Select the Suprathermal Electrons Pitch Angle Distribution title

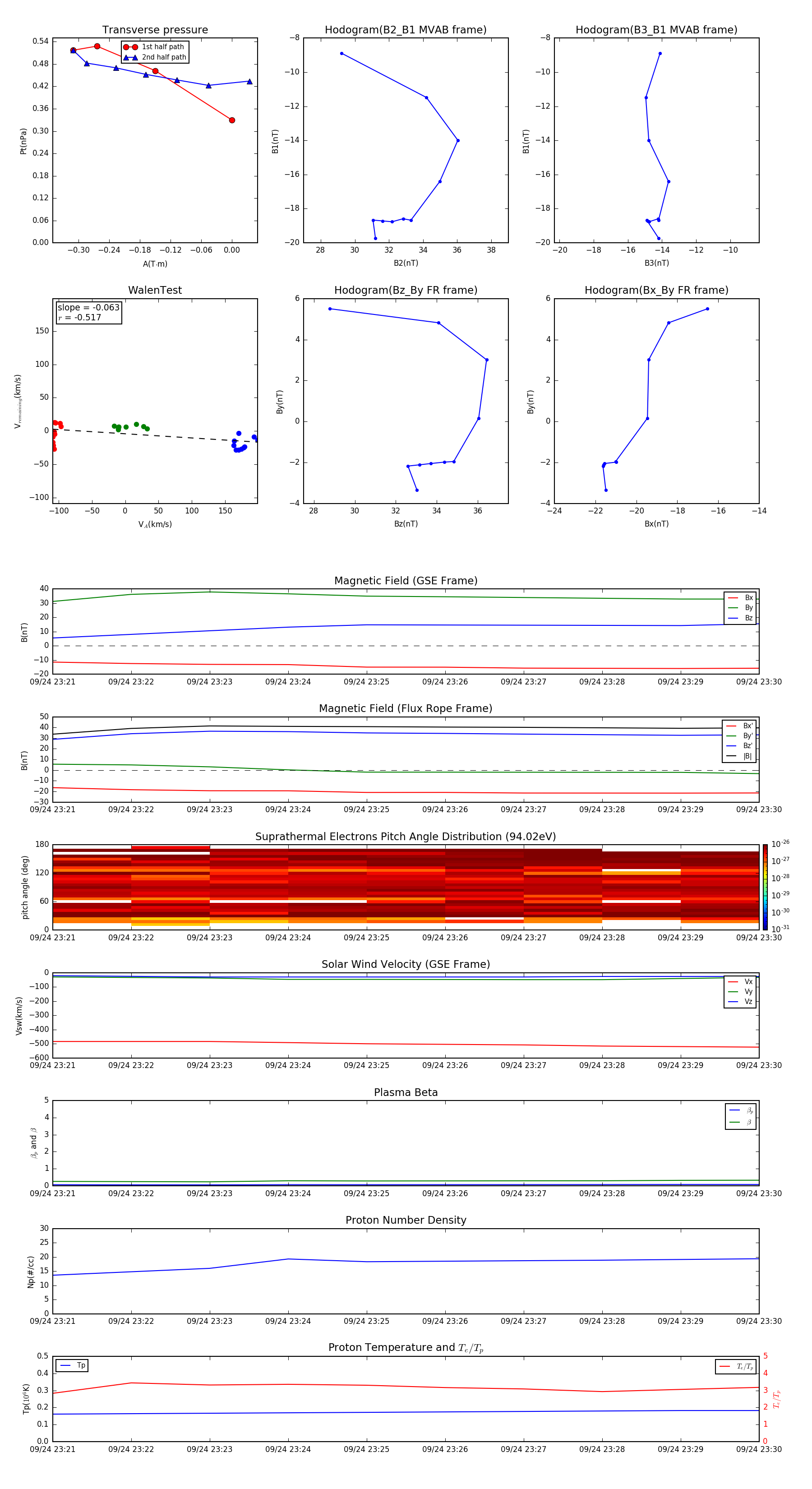(406, 837)
